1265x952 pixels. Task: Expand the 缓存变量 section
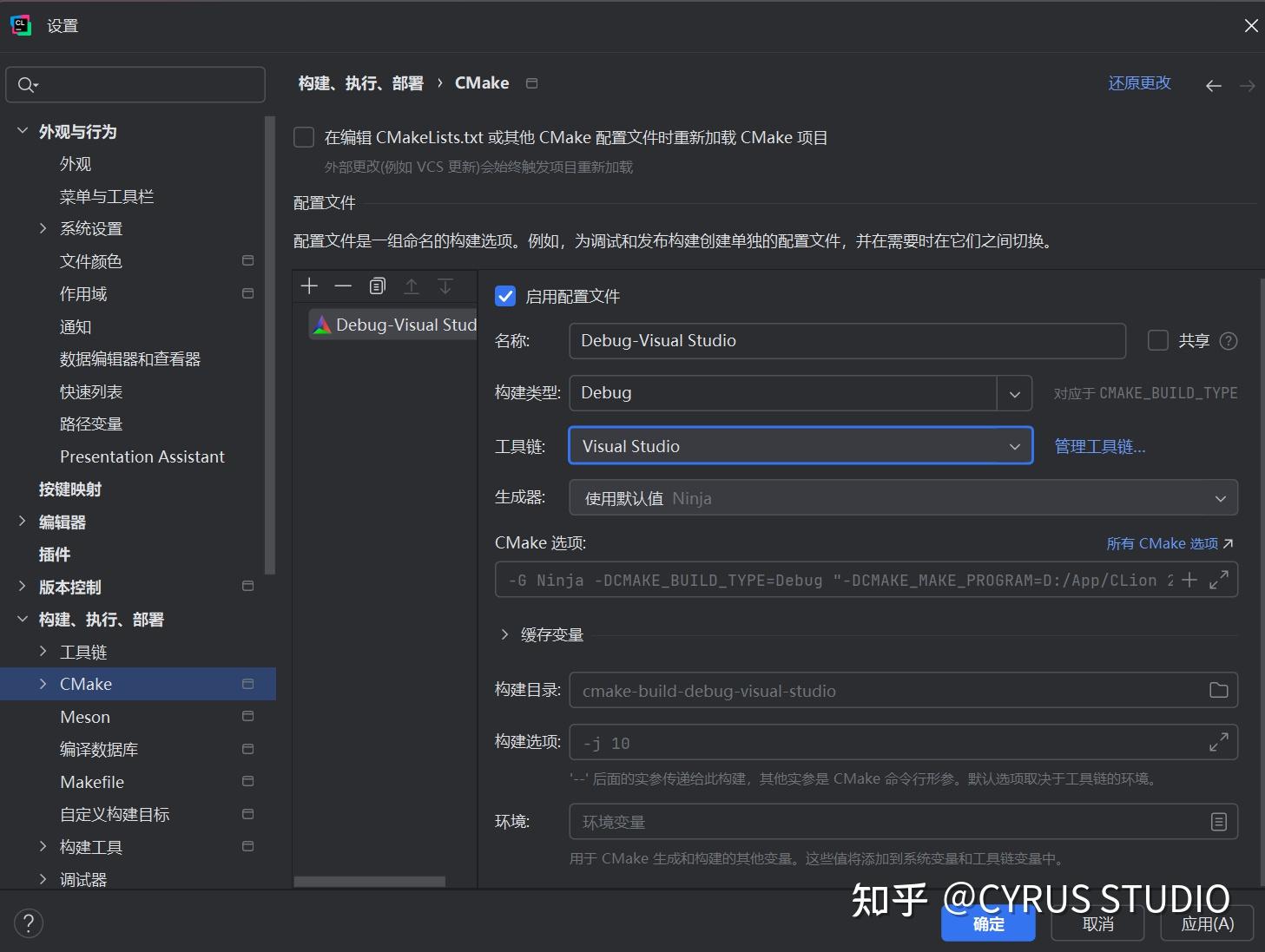[x=505, y=634]
